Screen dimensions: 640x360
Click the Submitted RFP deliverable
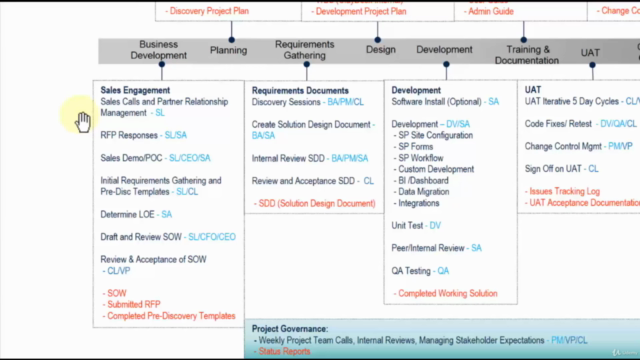tap(131, 304)
